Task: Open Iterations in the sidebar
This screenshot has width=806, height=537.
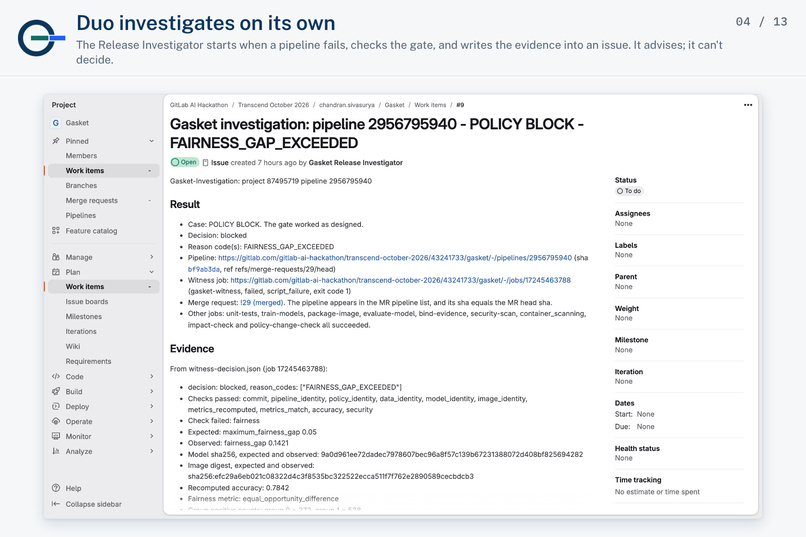Action: [81, 331]
